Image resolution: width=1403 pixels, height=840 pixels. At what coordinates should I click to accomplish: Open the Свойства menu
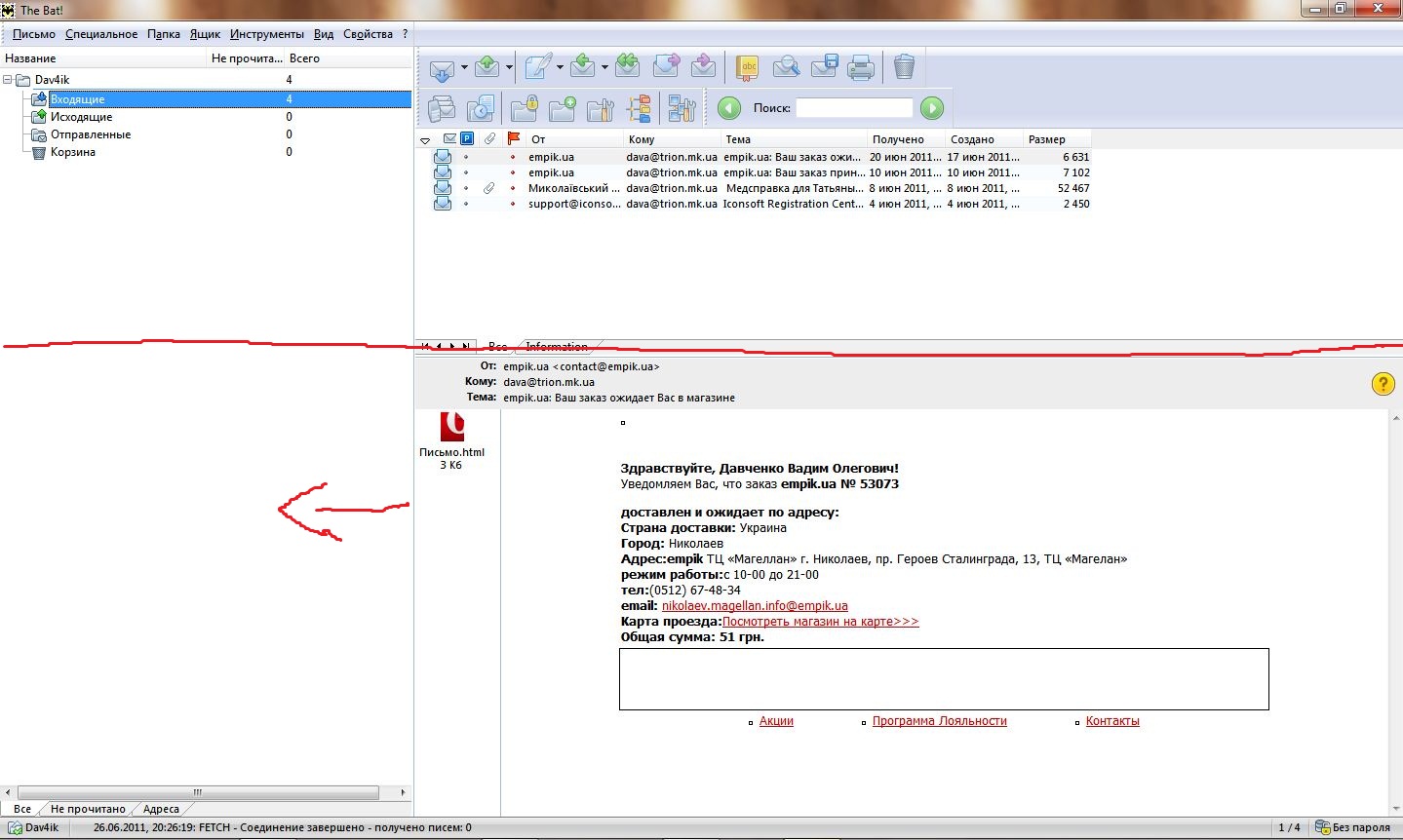pos(368,34)
